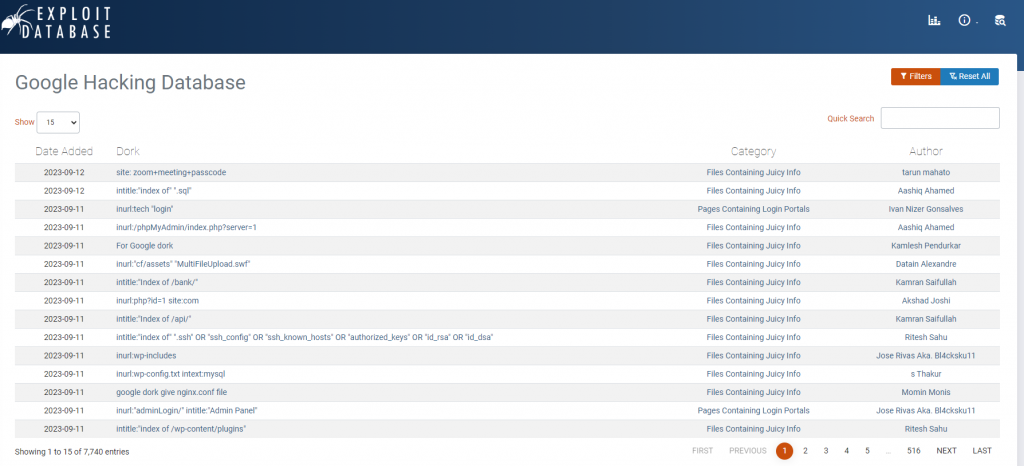Open dork inurl:php?id=1 site:com
The height and width of the screenshot is (466, 1024).
pyautogui.click(x=157, y=300)
